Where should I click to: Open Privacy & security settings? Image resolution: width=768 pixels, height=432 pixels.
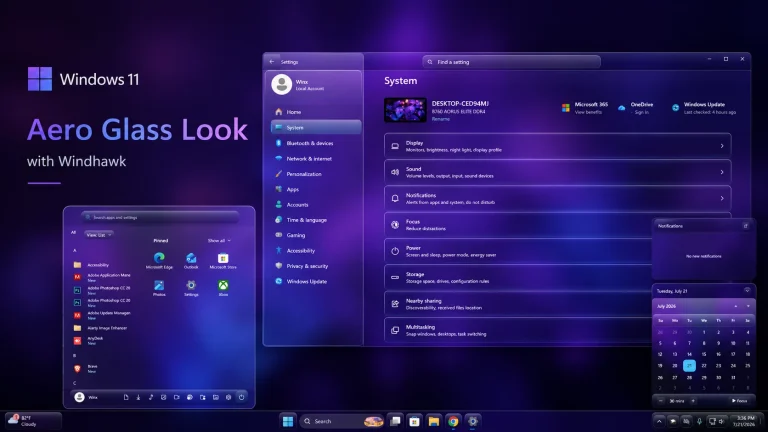pyautogui.click(x=315, y=266)
